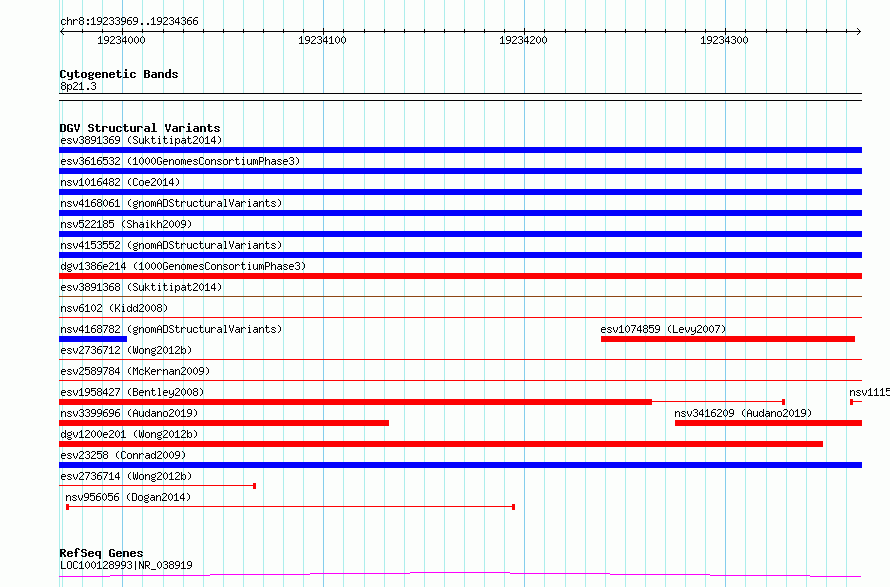Click the red bar under nsv3416209
The image size is (890, 587).
pyautogui.click(x=769, y=423)
